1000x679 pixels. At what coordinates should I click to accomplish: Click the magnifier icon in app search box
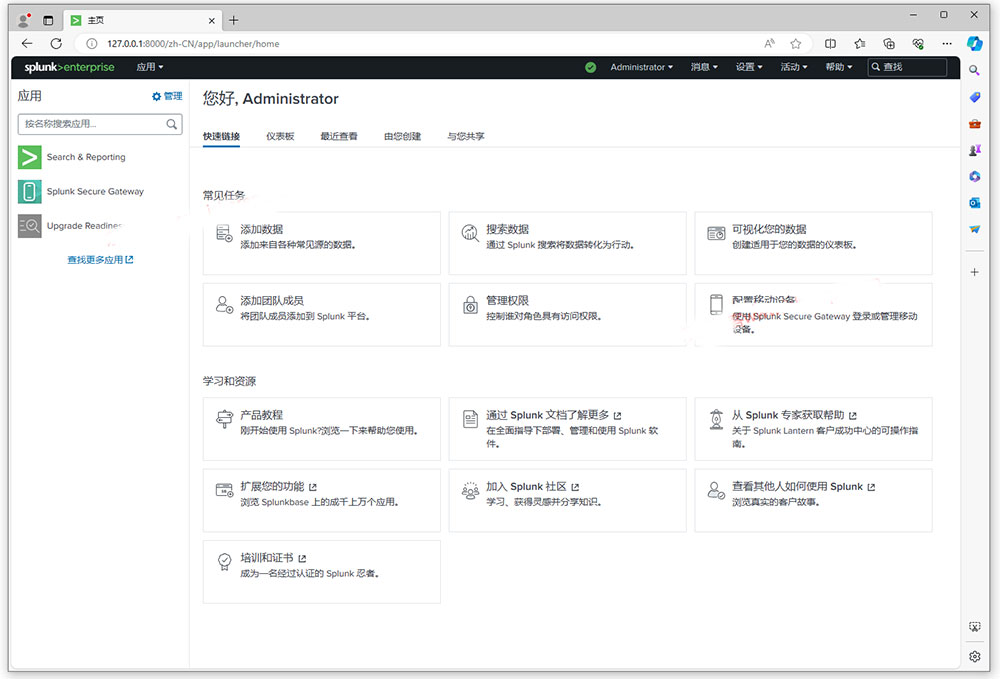(x=172, y=124)
